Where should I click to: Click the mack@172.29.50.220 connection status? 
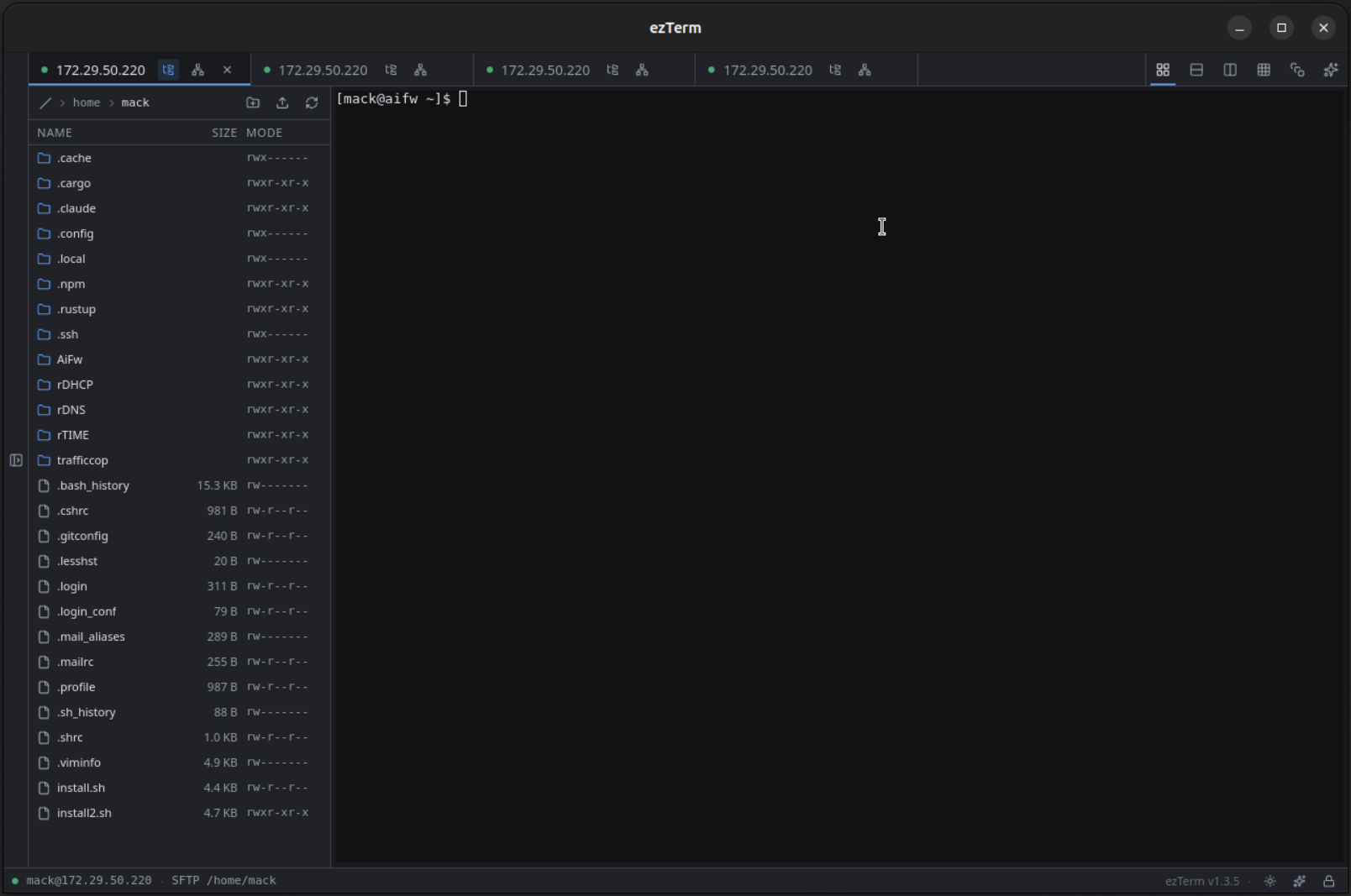(x=82, y=880)
